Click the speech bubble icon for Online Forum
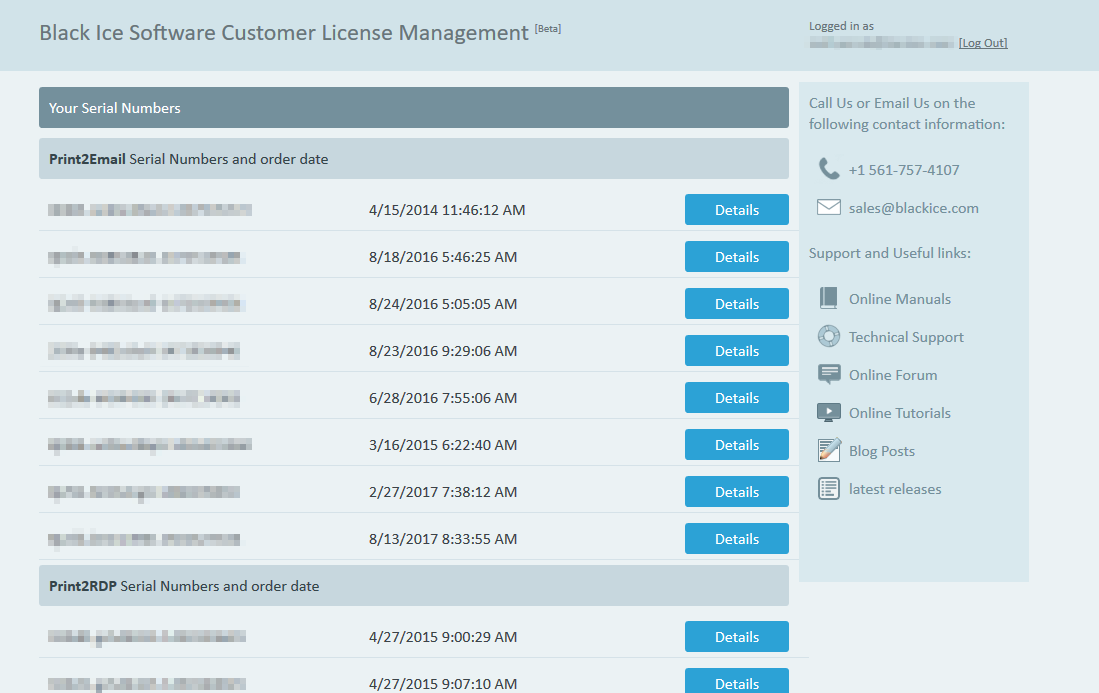The width and height of the screenshot is (1099, 693). pos(828,374)
